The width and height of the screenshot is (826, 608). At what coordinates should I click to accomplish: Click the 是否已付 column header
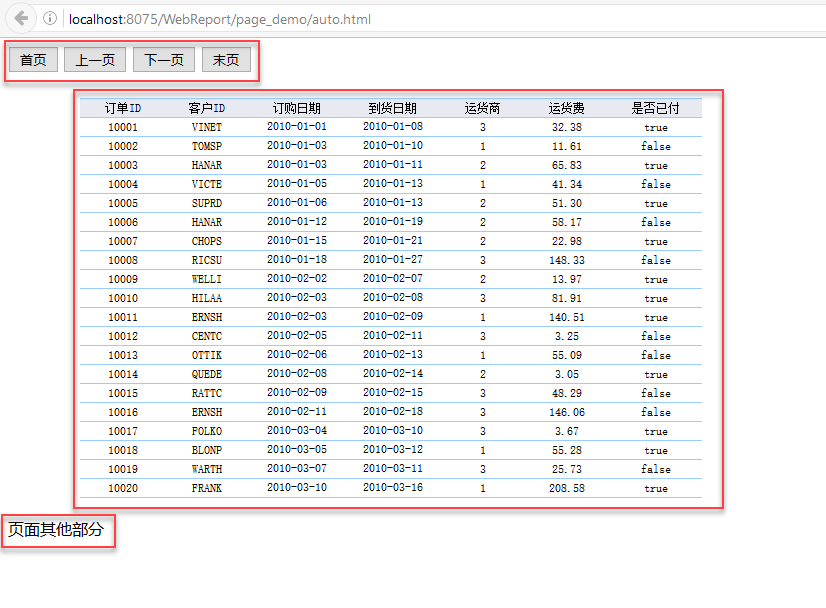click(x=656, y=108)
